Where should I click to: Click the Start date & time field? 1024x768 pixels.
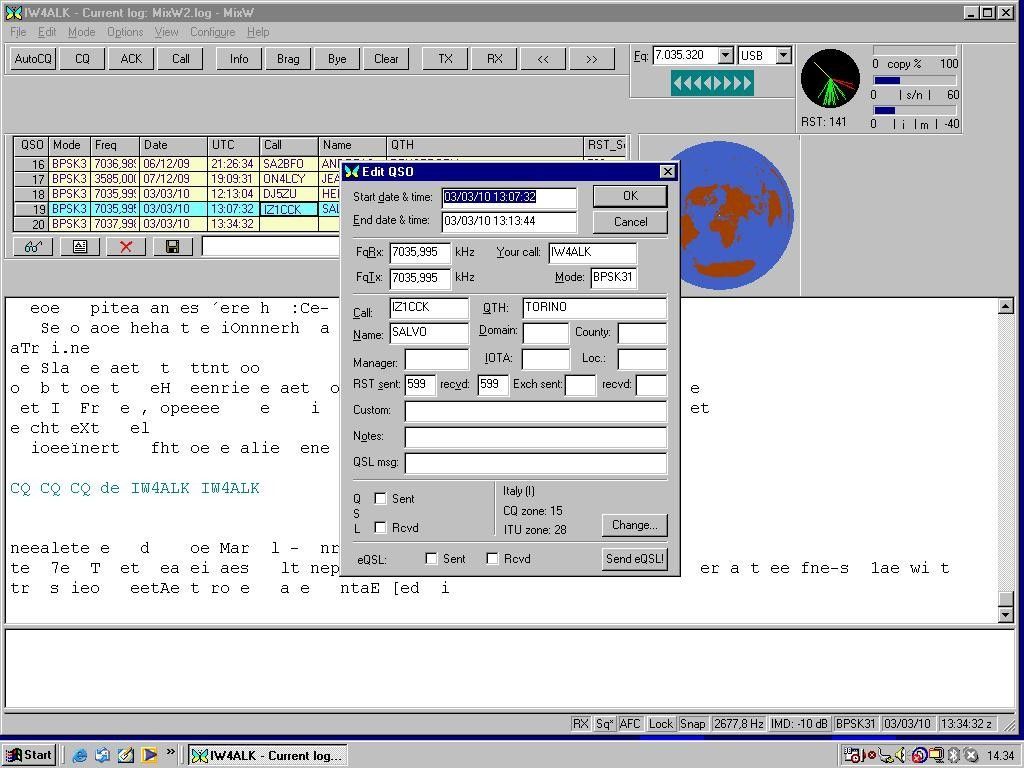click(x=509, y=197)
